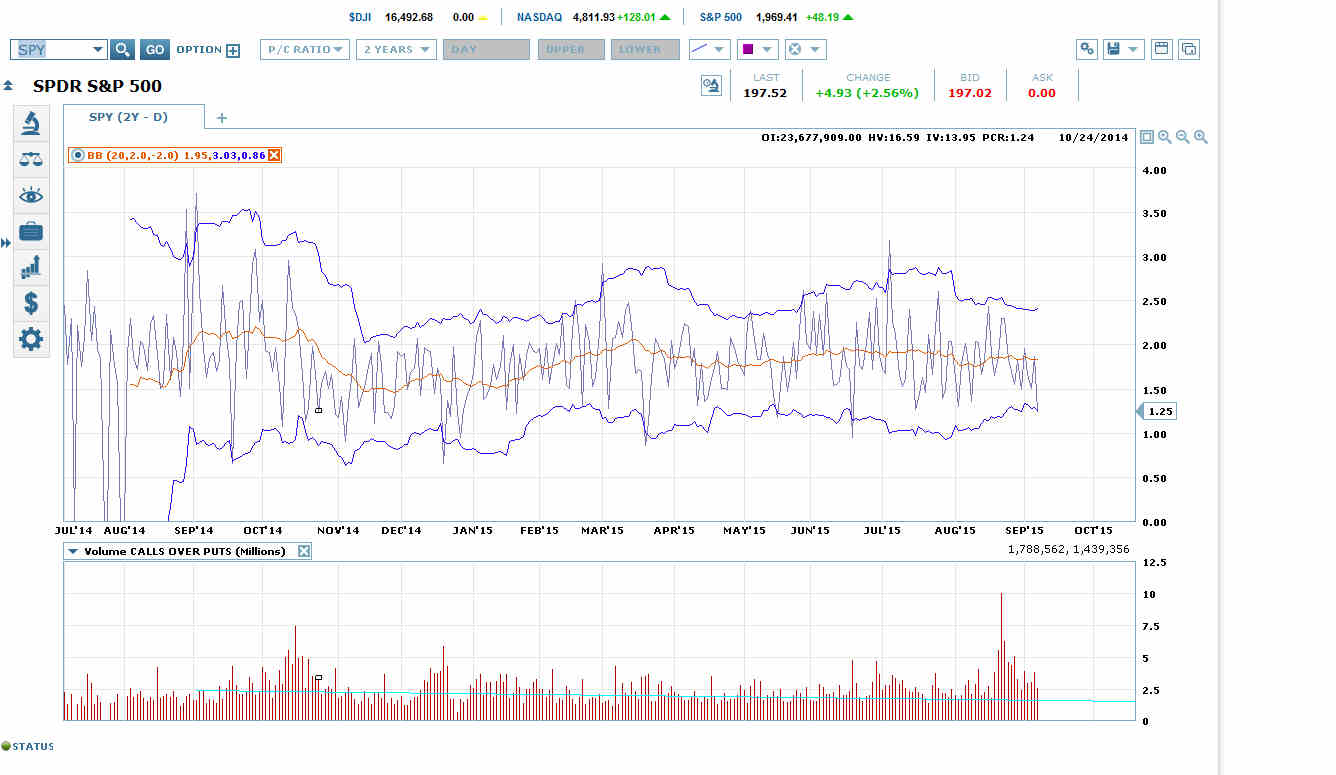Open the gear settings sidebar icon
1336x775 pixels.
[31, 339]
